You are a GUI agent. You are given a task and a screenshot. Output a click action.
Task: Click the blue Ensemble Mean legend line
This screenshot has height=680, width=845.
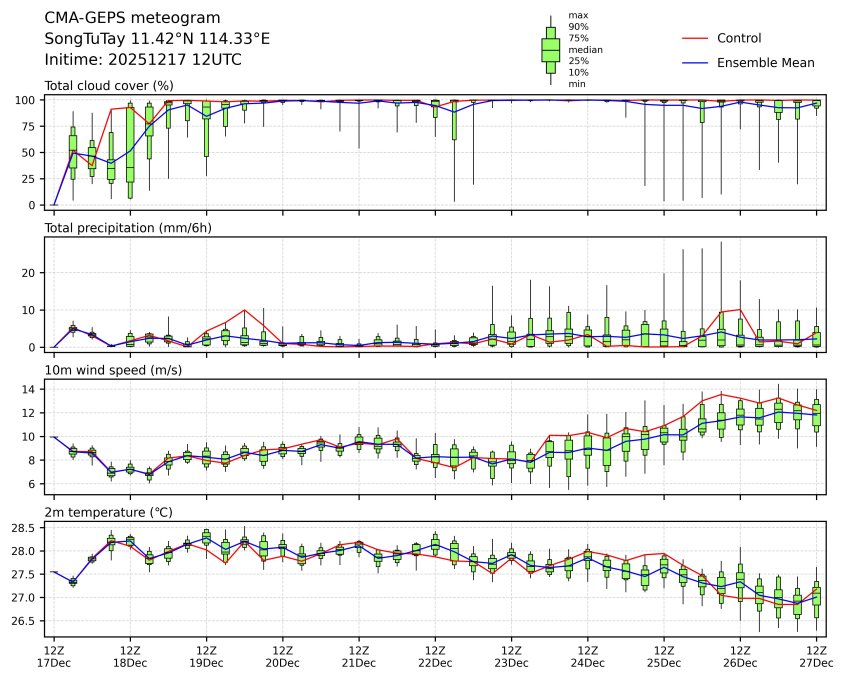(695, 62)
